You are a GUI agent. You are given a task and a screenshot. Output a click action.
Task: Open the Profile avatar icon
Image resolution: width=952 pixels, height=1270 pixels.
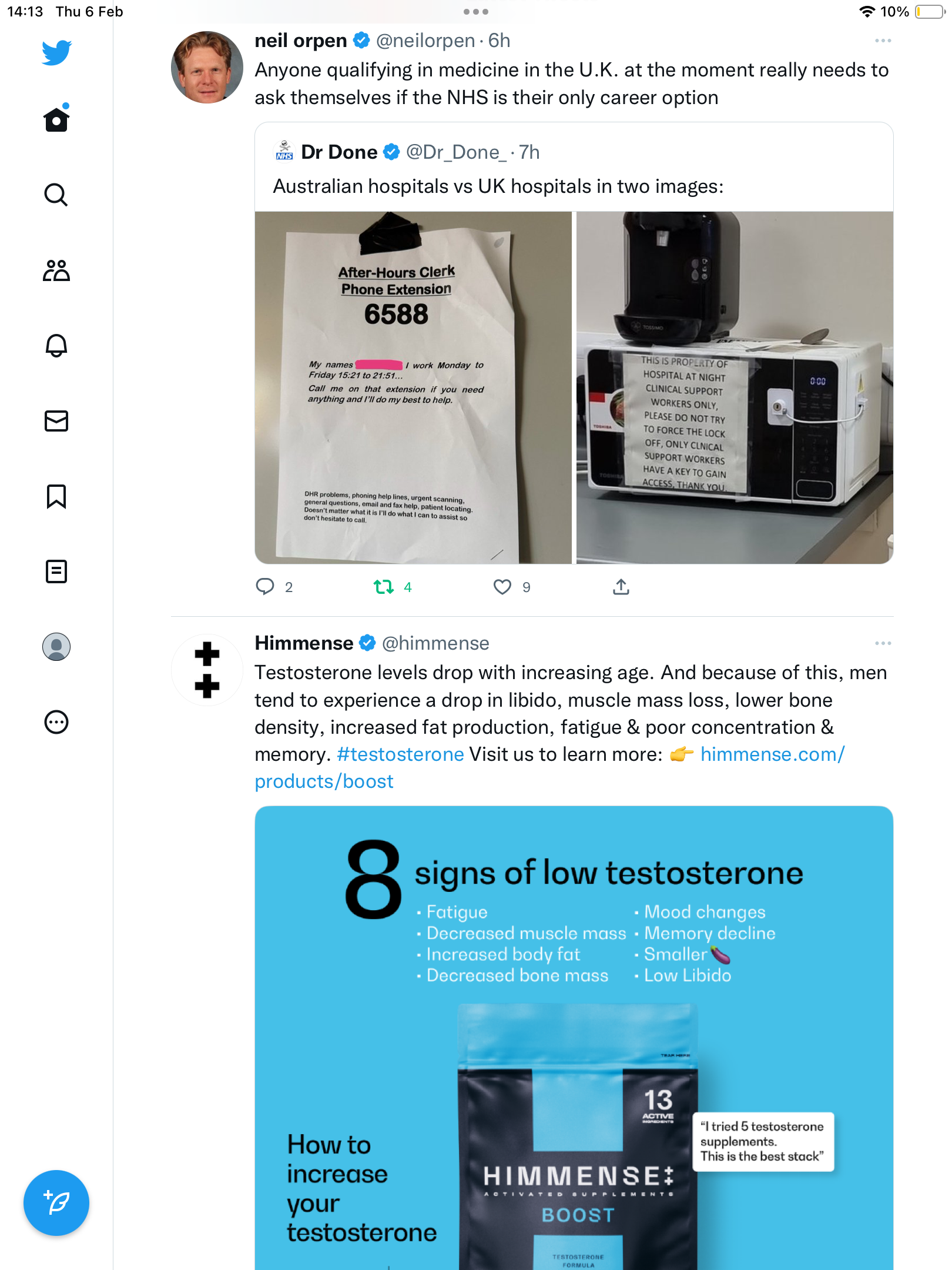[56, 647]
